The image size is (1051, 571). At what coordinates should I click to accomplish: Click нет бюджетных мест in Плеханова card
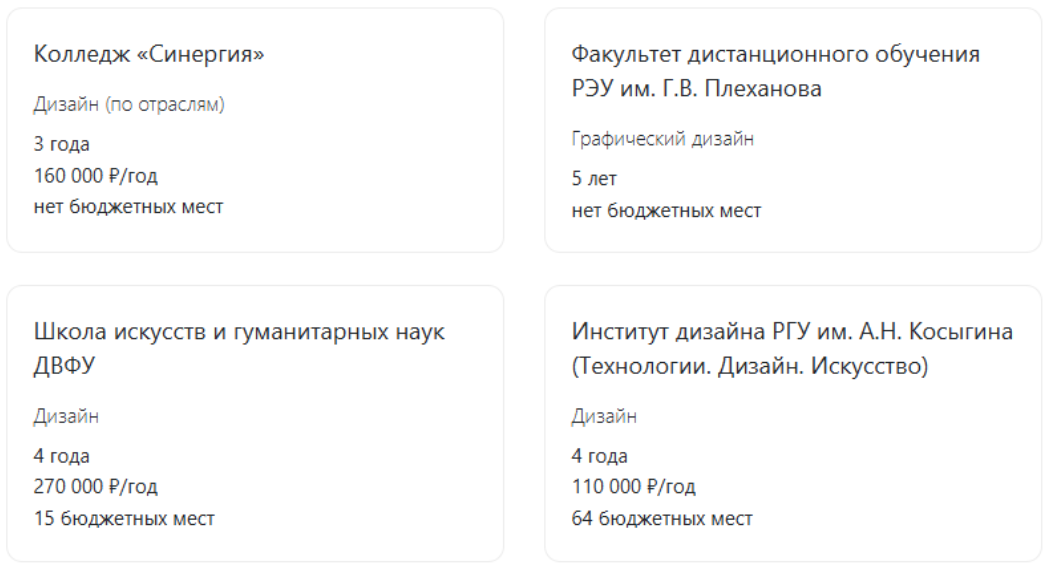666,210
